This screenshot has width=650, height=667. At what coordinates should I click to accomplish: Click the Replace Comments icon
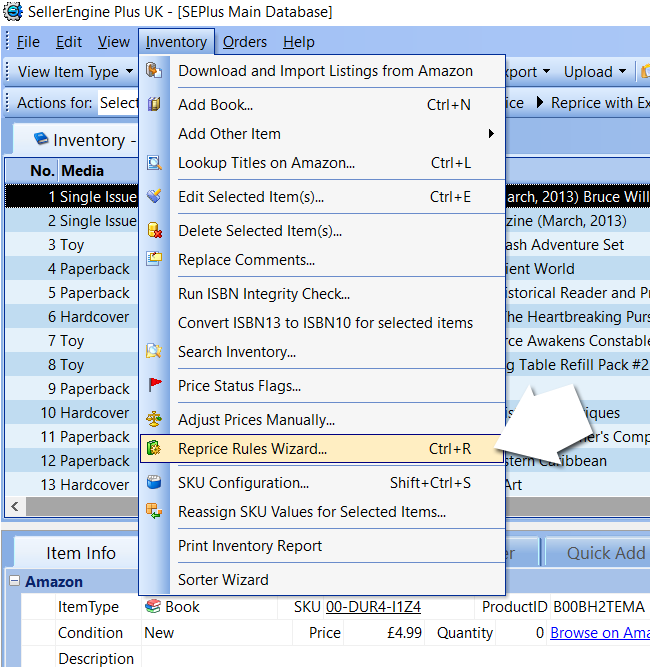point(154,259)
